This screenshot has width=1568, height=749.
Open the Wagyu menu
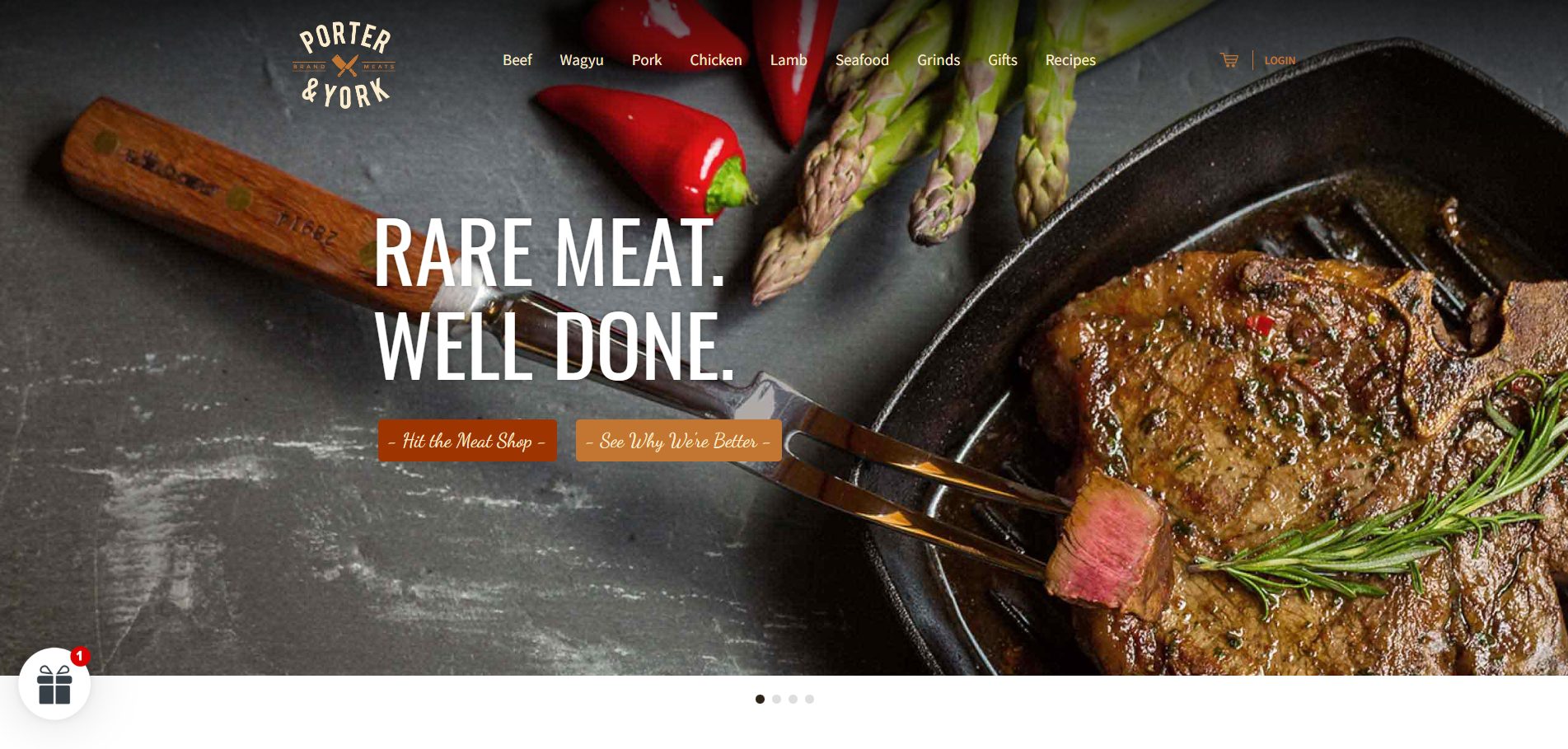point(582,60)
